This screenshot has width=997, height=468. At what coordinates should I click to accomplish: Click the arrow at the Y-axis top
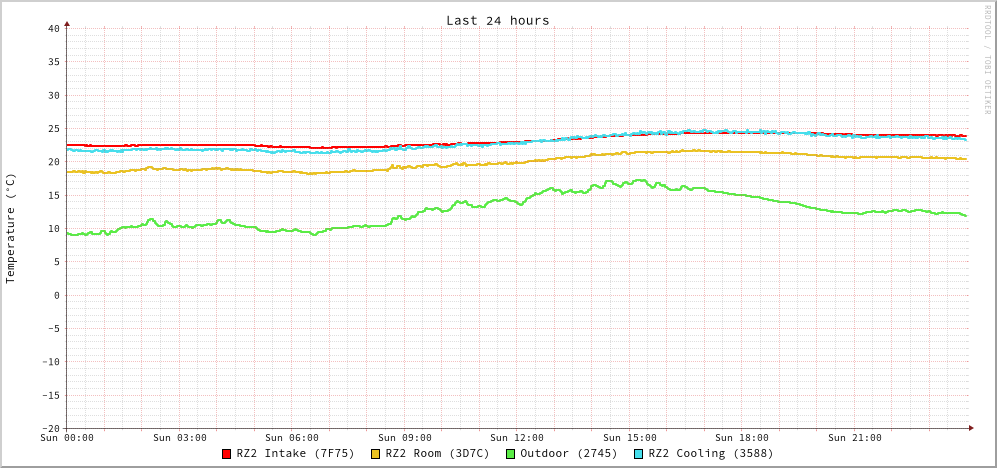(67, 23)
